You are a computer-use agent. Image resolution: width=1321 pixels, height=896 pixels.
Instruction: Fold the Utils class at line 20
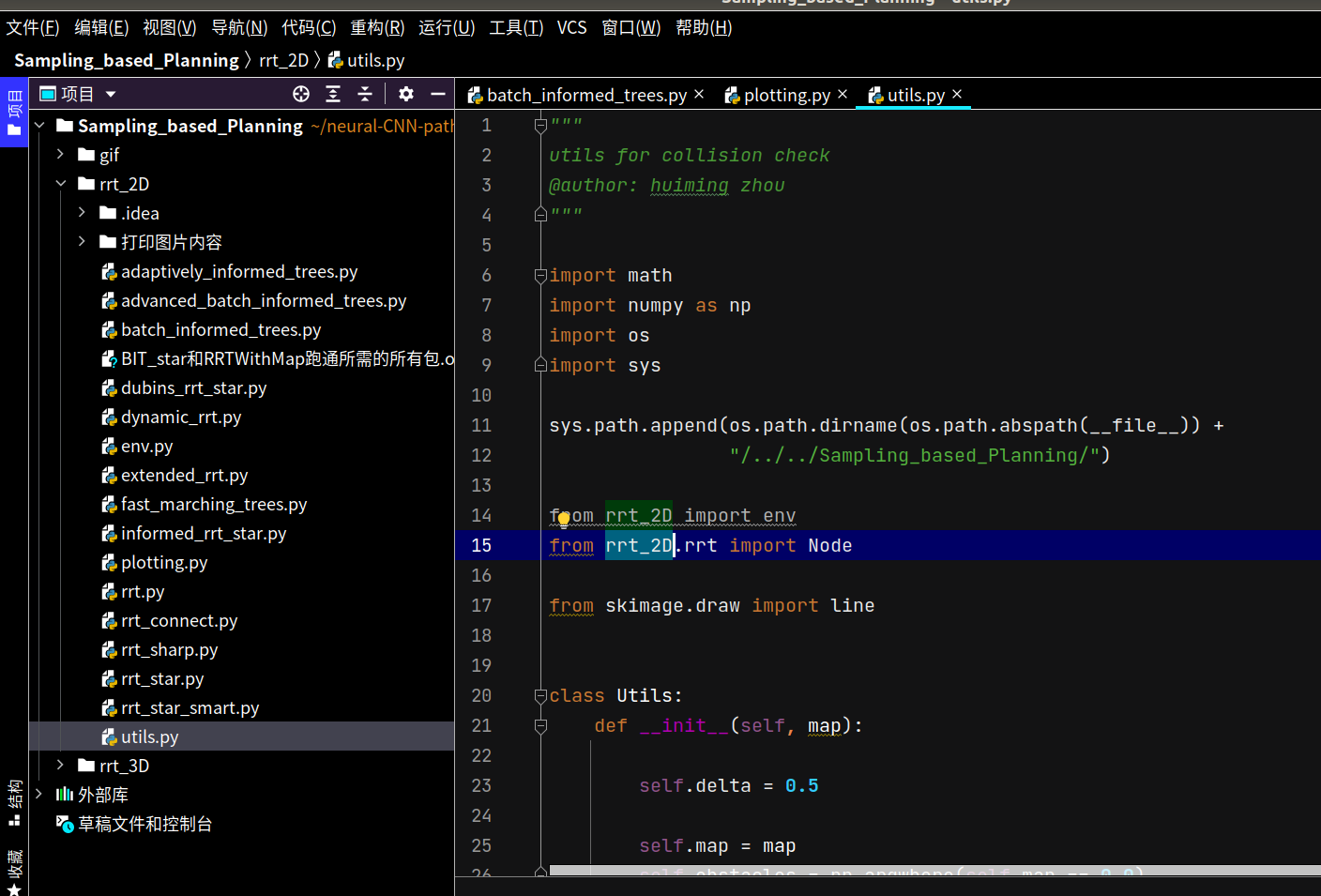[540, 695]
